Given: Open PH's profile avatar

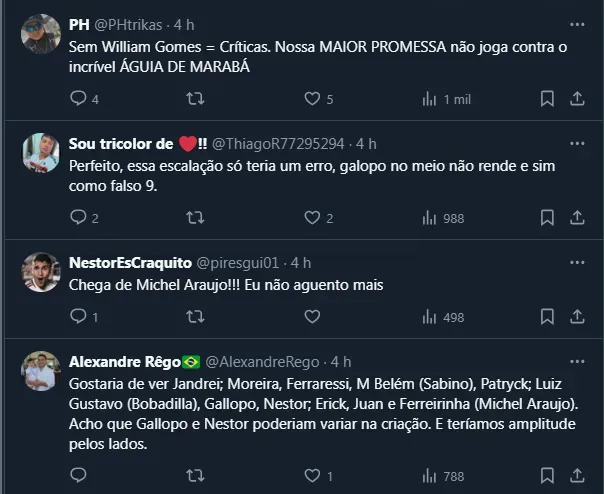Looking at the screenshot, I should (41, 35).
